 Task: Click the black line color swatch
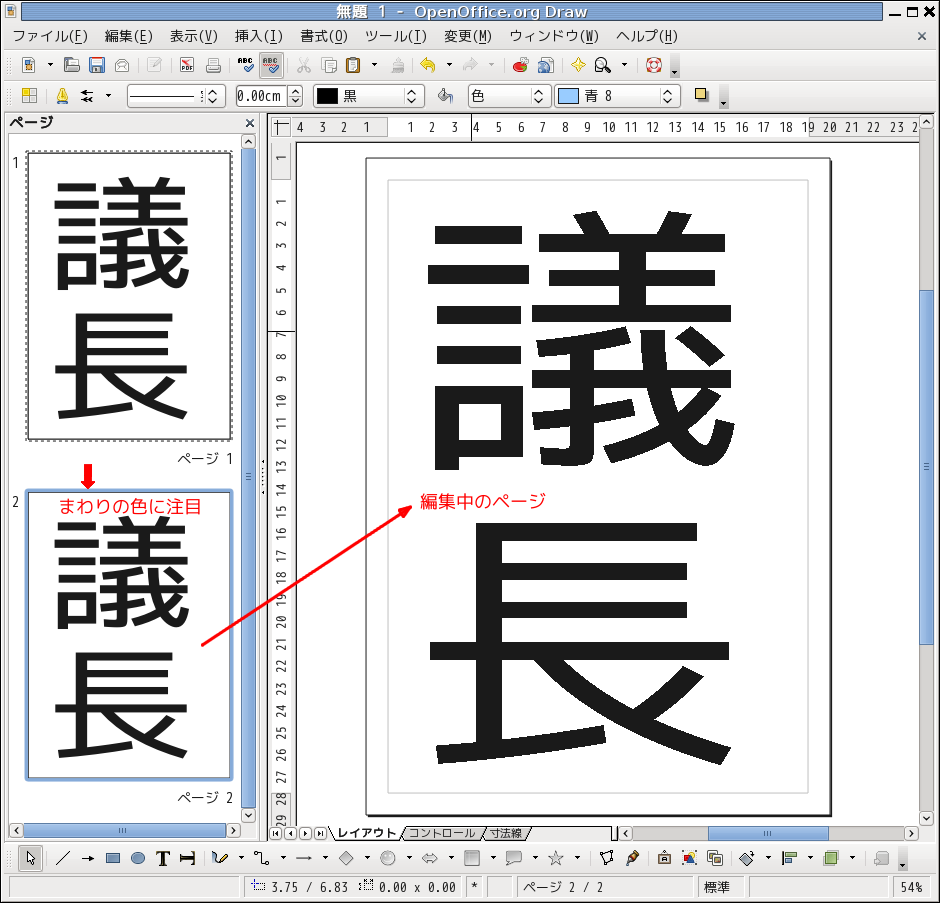point(327,96)
